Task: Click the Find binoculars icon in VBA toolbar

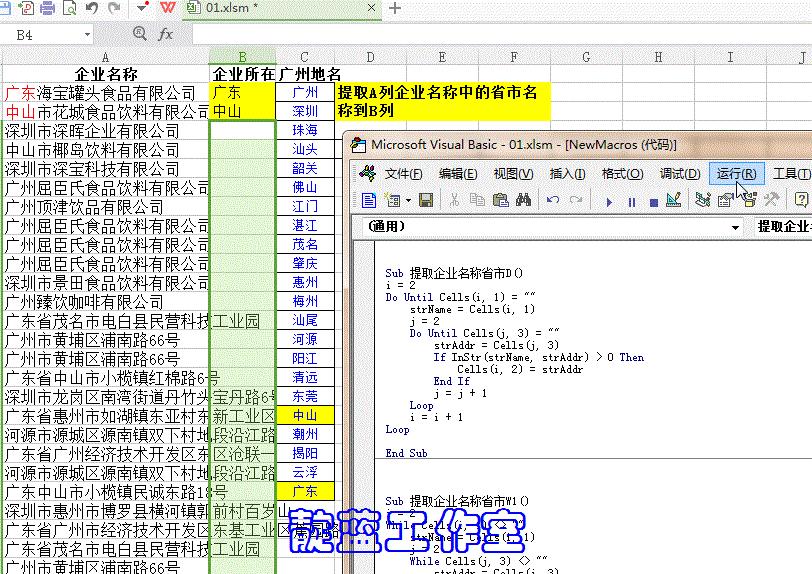Action: (x=523, y=200)
